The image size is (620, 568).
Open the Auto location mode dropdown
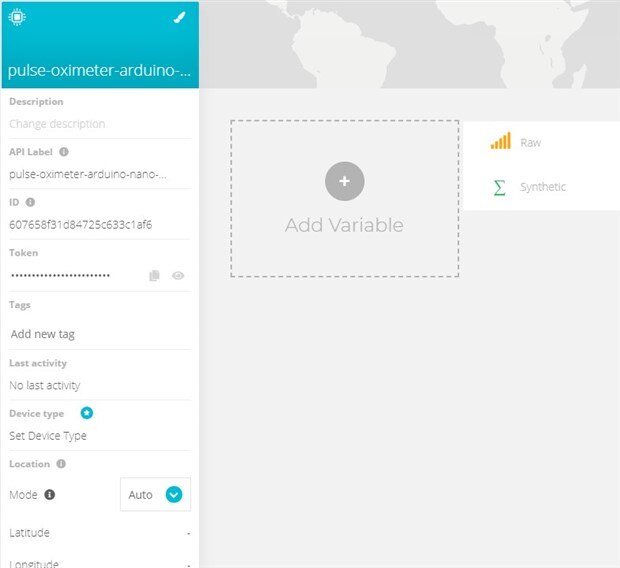(x=155, y=494)
